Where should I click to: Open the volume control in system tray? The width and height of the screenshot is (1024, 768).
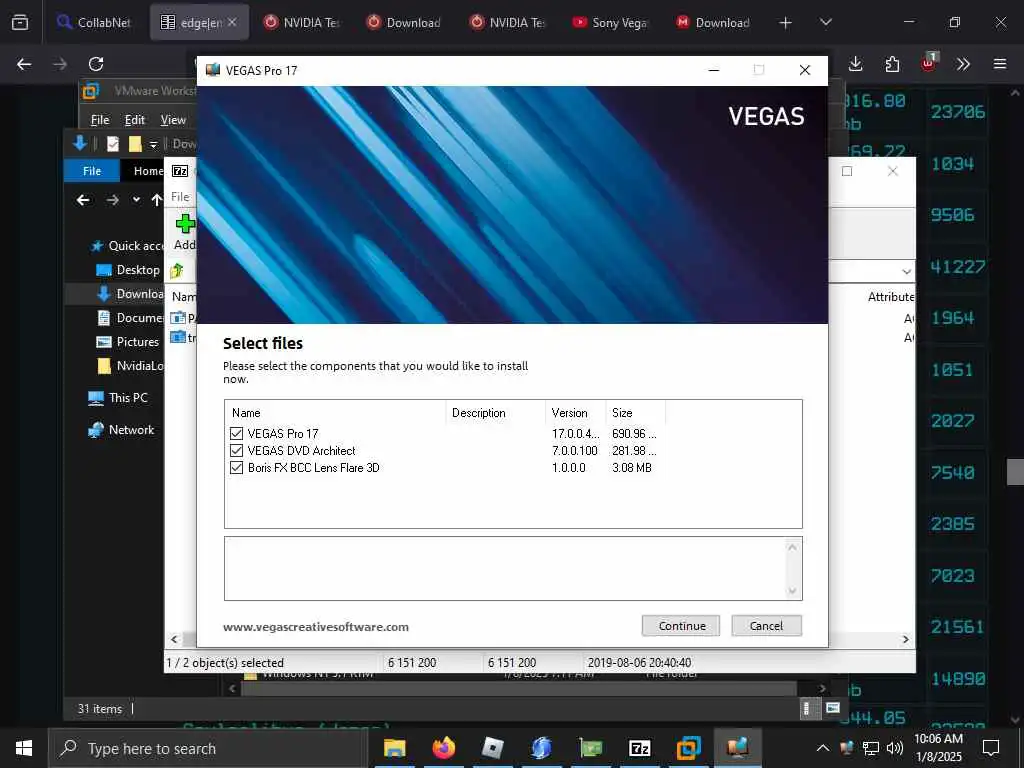pyautogui.click(x=895, y=748)
